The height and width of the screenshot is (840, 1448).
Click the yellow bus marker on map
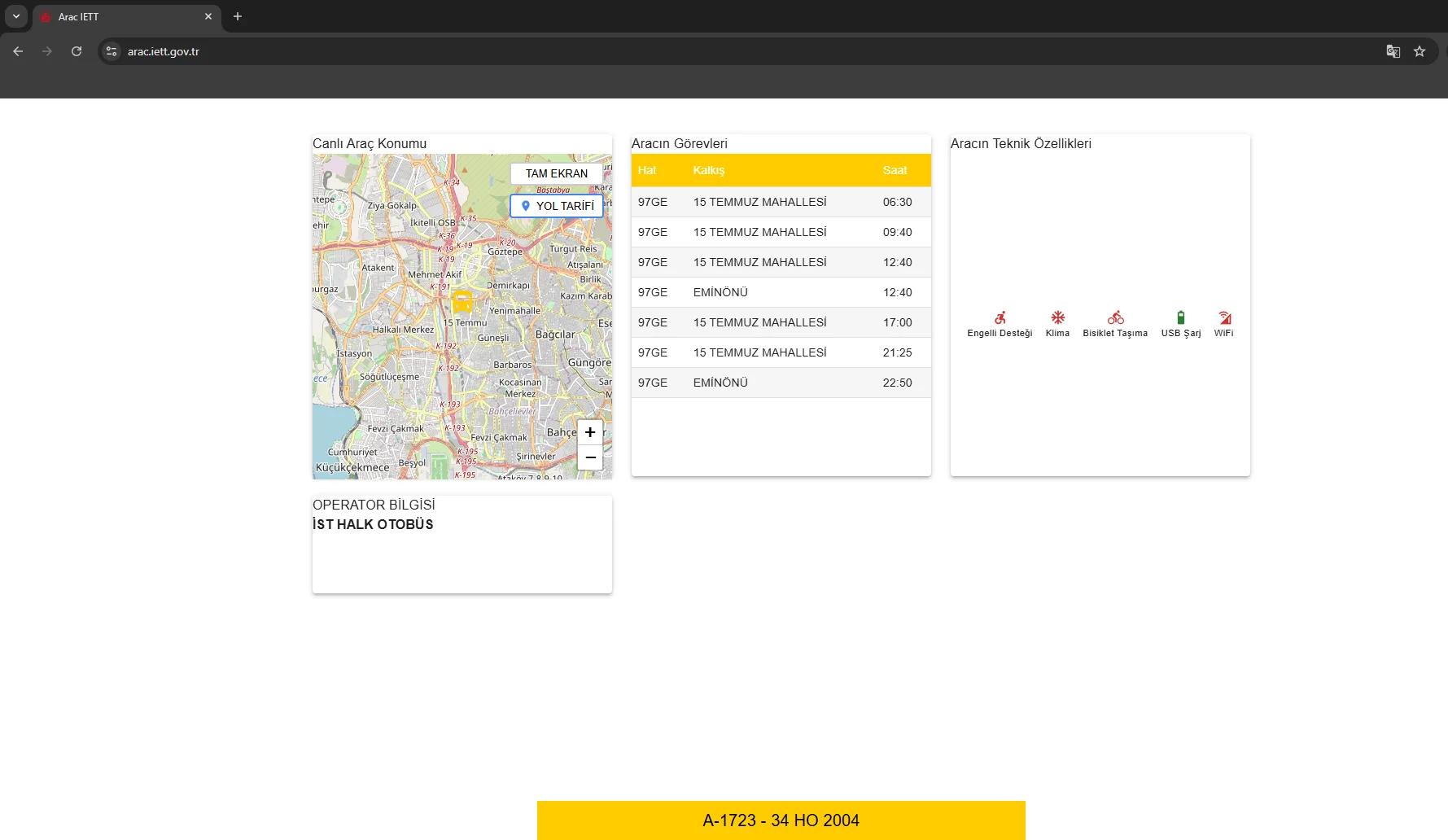pos(462,301)
